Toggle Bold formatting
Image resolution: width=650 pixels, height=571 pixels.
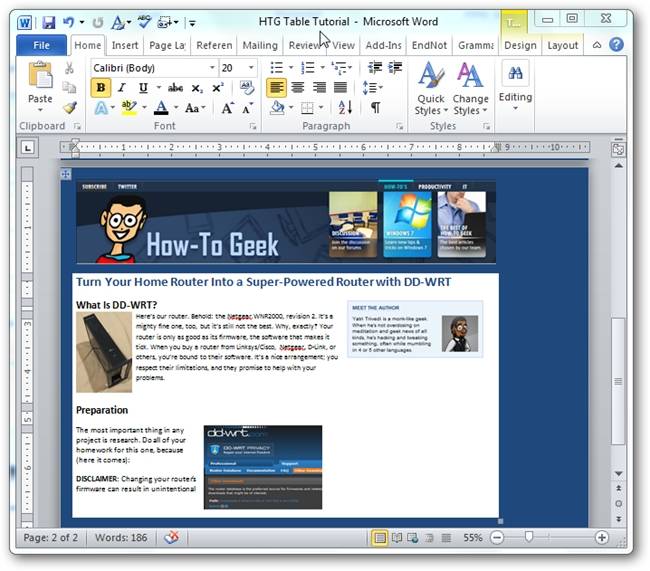click(101, 87)
